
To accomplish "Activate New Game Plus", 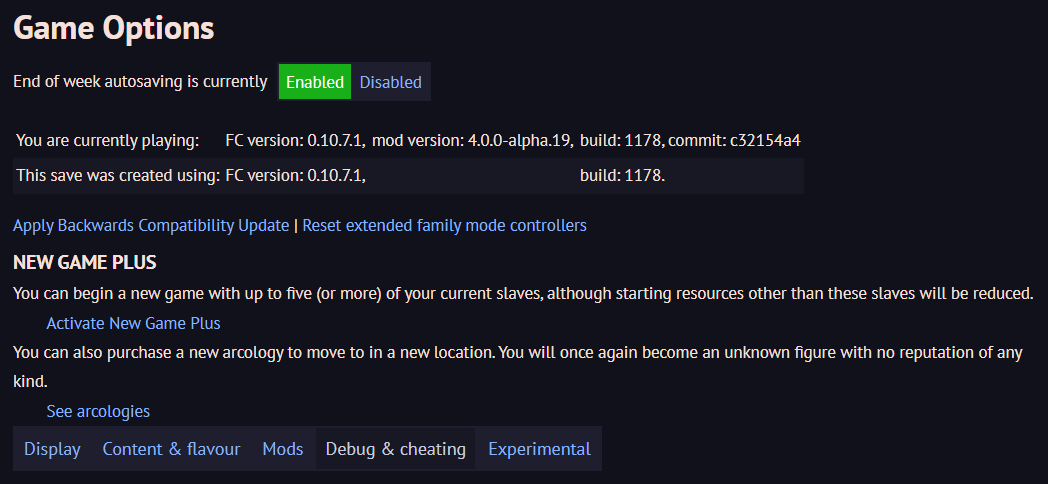I will (x=133, y=323).
